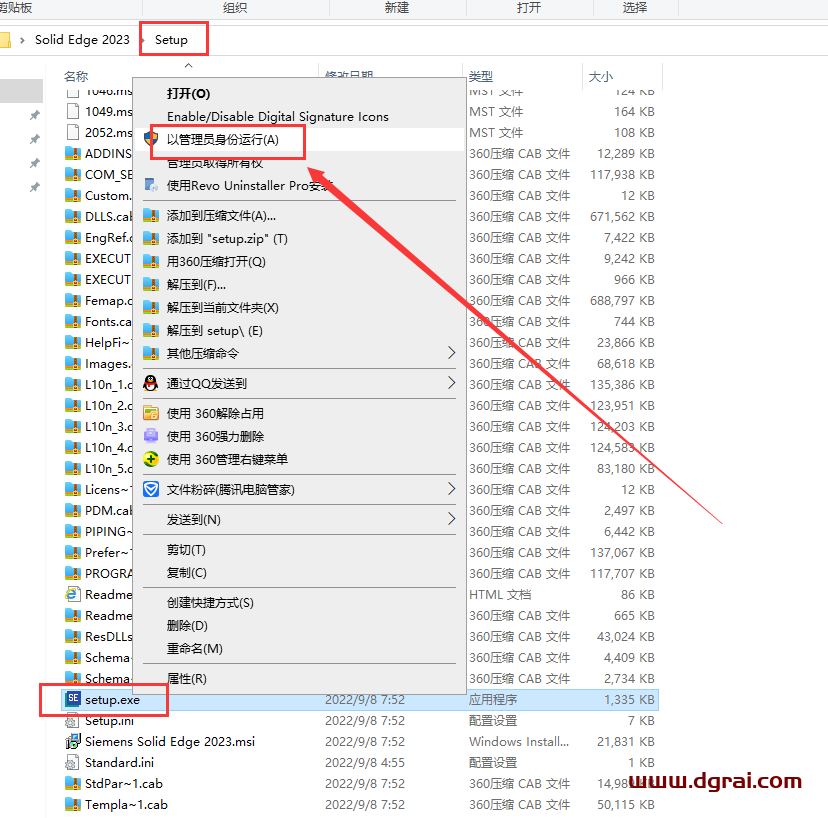This screenshot has width=828, height=818.
Task: Click the breadcrumb chevron before Solid Edge 2023
Action: [22, 40]
